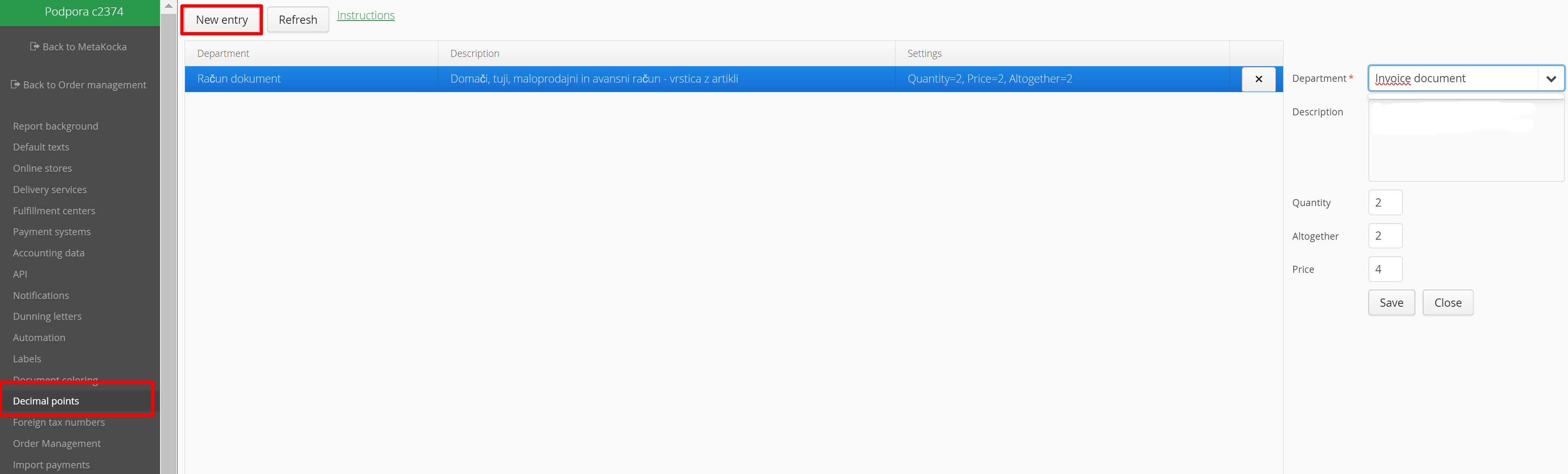Open the Automation section
The height and width of the screenshot is (474, 1568).
(39, 338)
